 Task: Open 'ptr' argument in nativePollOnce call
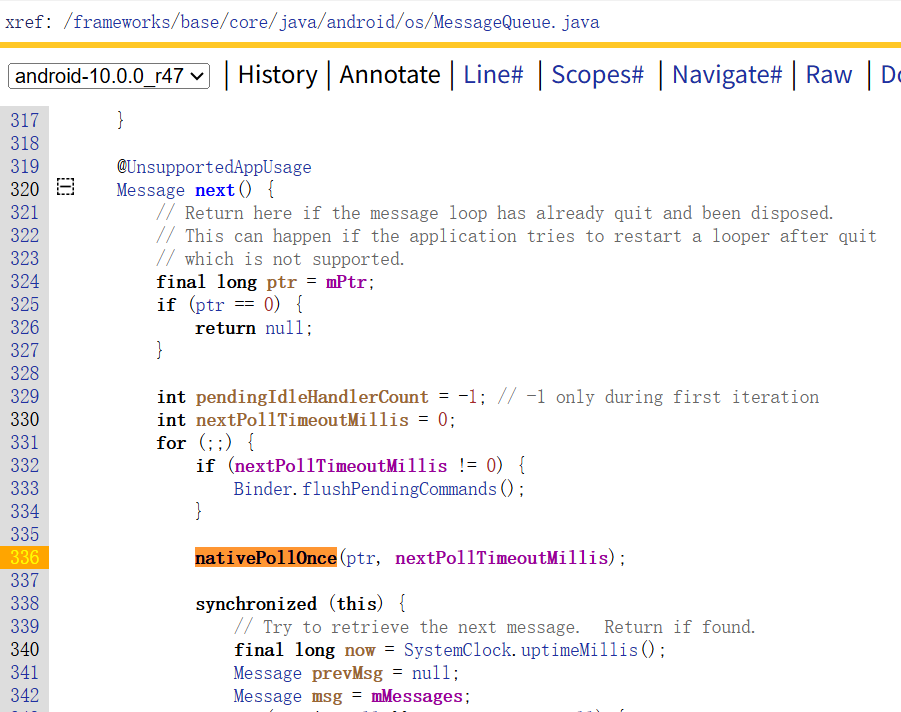pyautogui.click(x=361, y=558)
